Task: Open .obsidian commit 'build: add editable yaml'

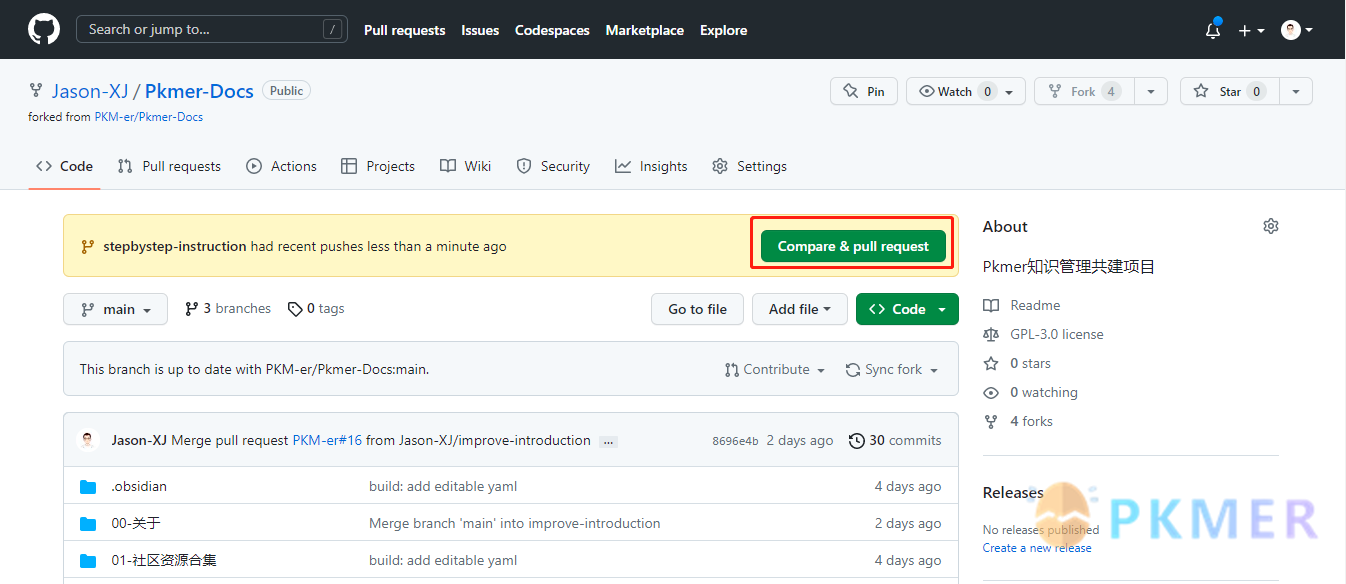Action: [x=443, y=487]
